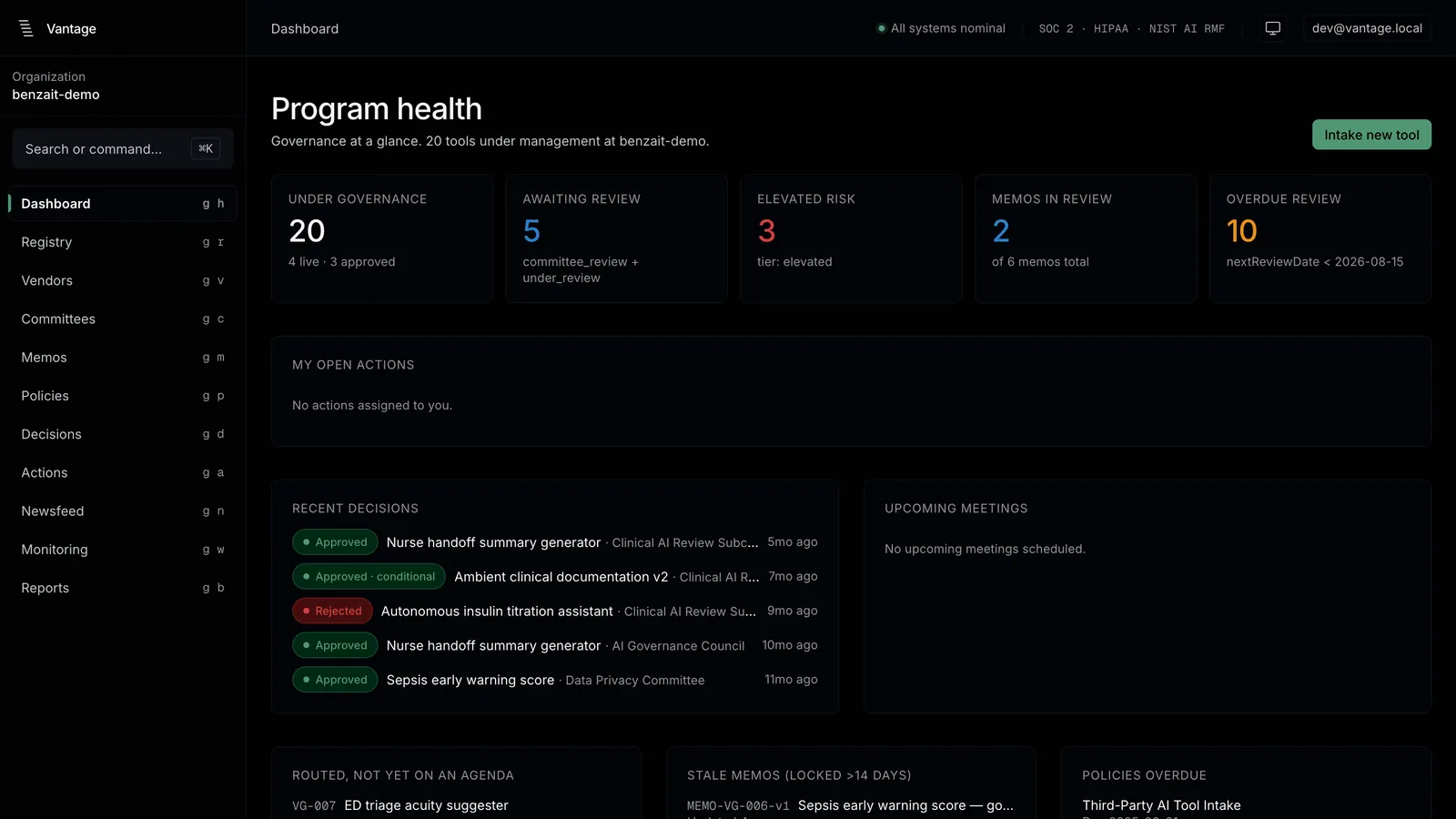1456x819 pixels.
Task: Click the ⌘K shortcut badge
Action: click(x=206, y=148)
